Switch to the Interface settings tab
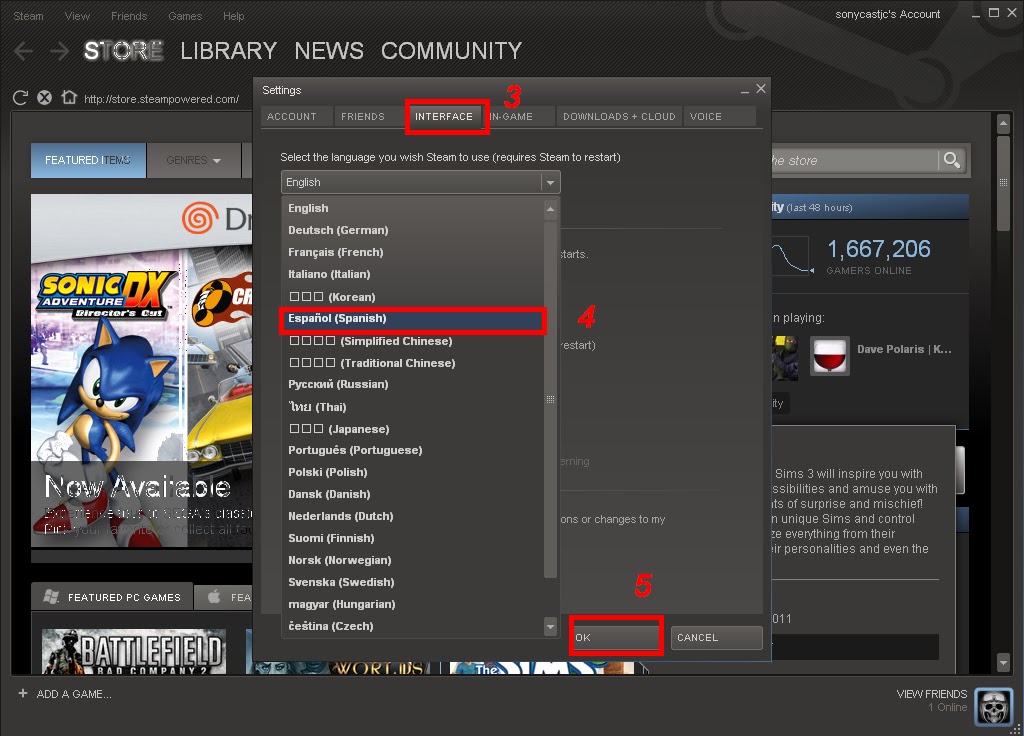1024x736 pixels. (x=443, y=116)
